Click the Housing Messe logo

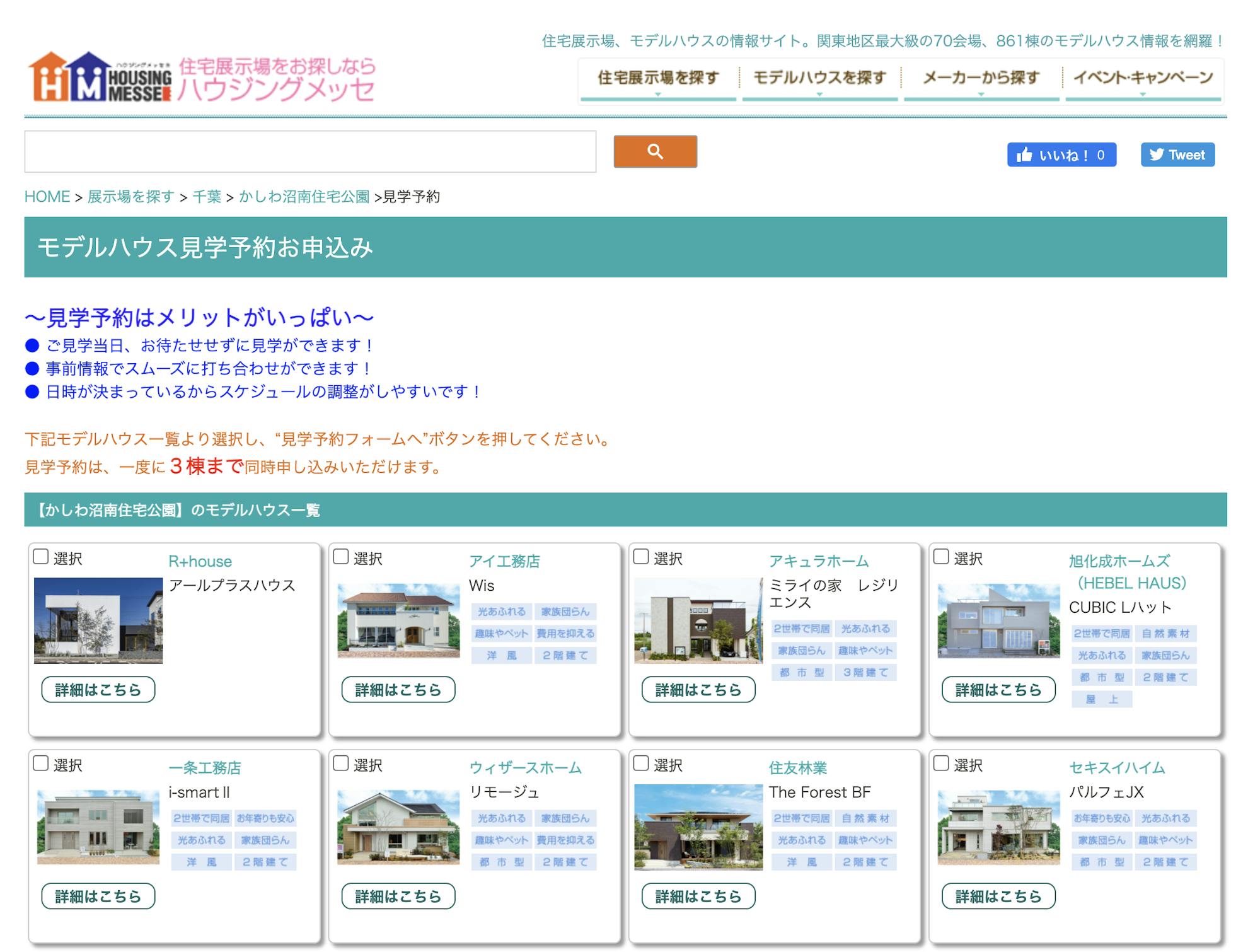coord(202,78)
